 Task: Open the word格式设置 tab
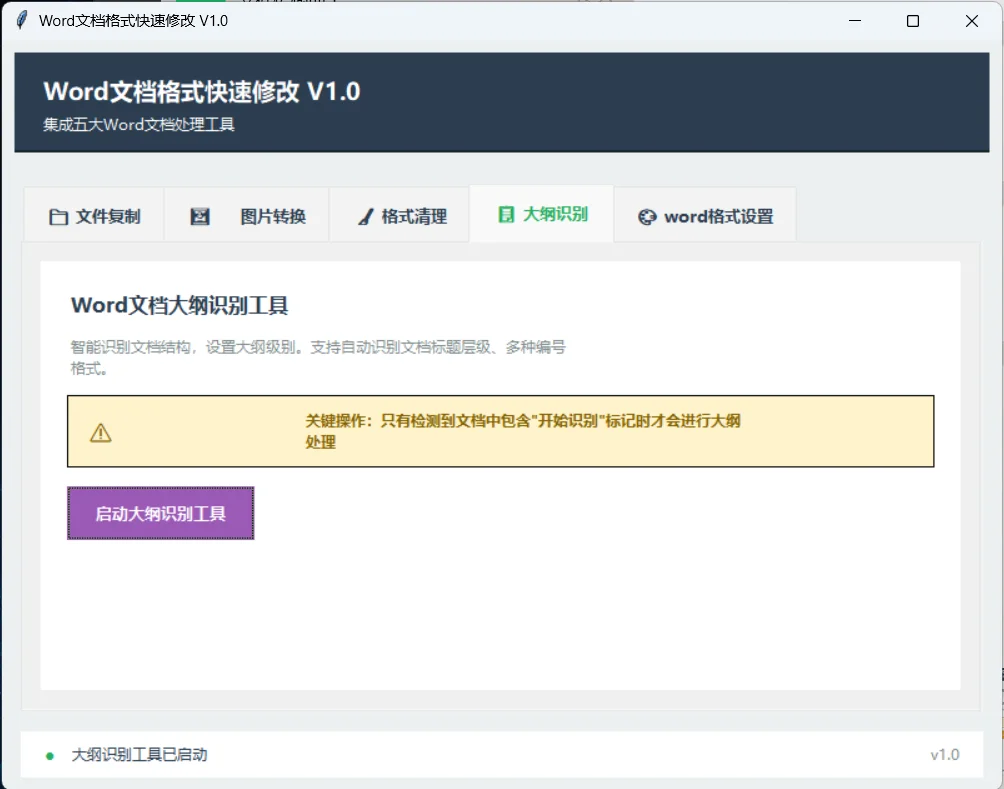(x=705, y=214)
